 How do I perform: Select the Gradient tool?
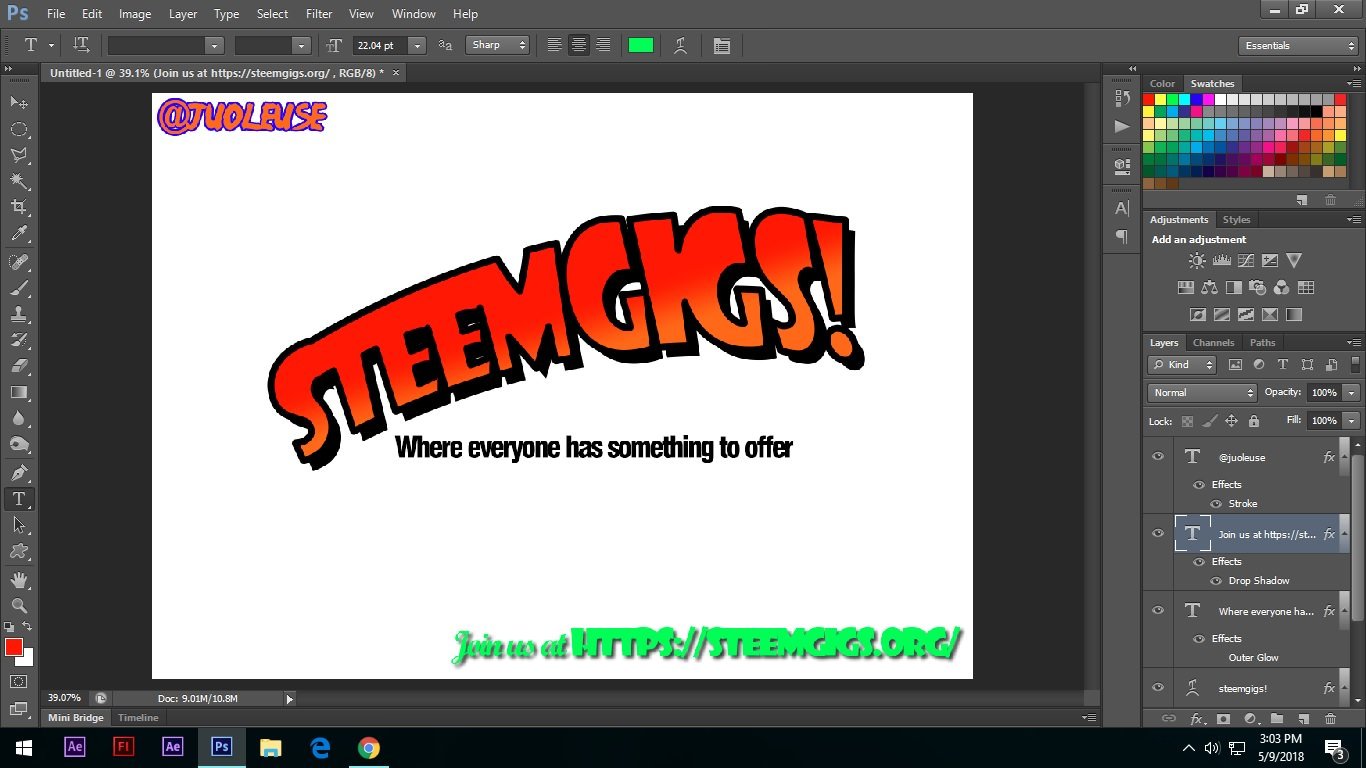tap(19, 392)
